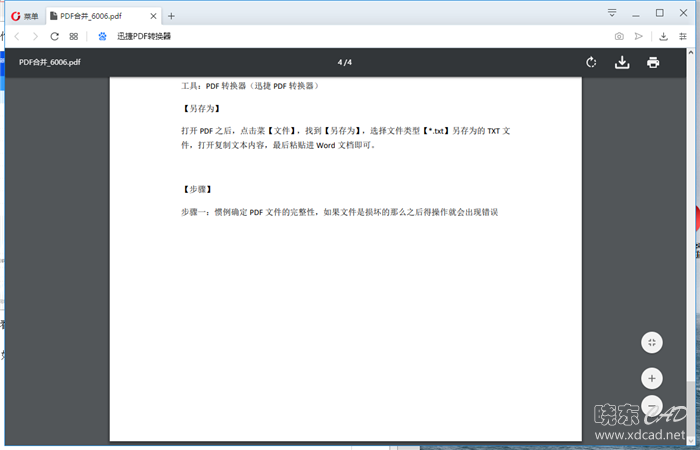Take a snapshot with camera icon

(619, 36)
